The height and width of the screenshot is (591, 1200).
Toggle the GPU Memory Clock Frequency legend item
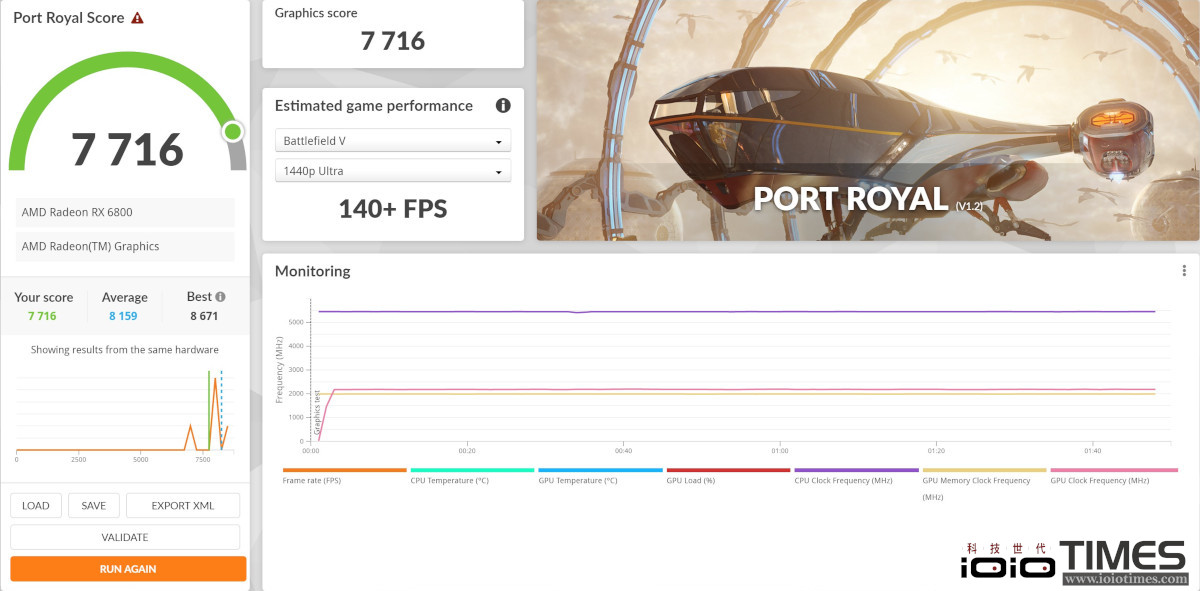tap(984, 483)
